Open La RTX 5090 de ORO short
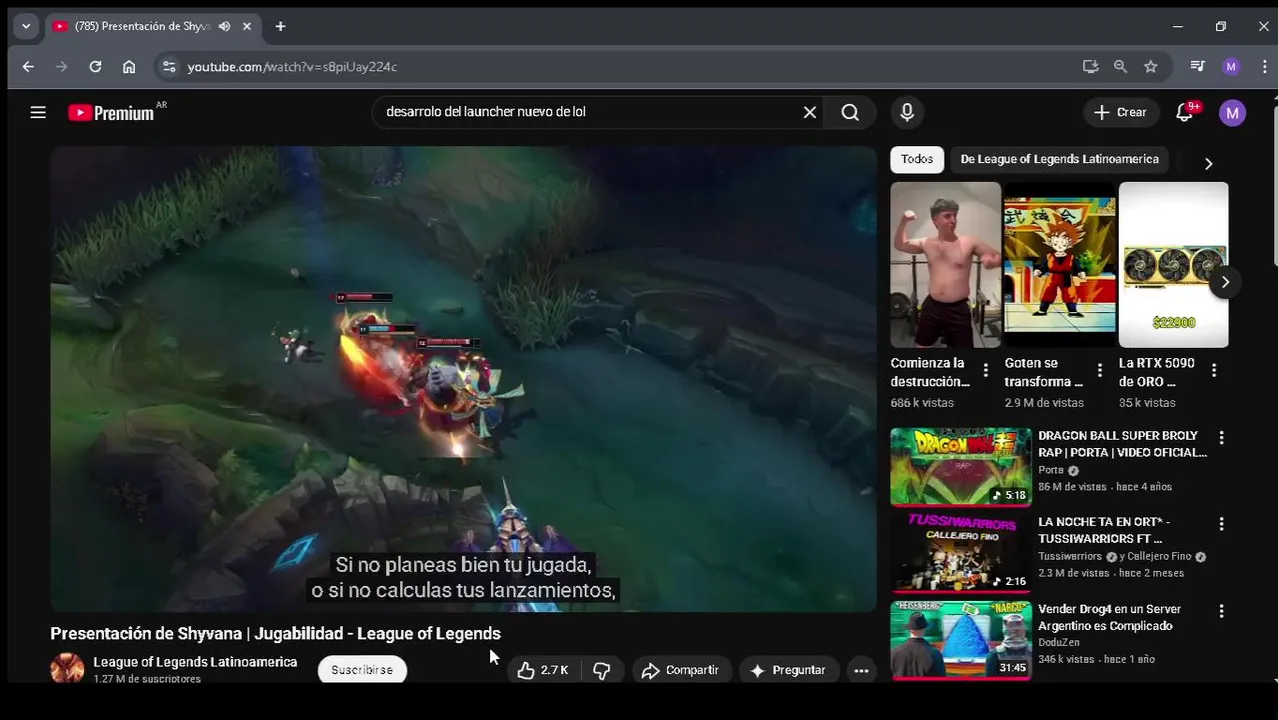Image resolution: width=1278 pixels, height=720 pixels. 1173,264
